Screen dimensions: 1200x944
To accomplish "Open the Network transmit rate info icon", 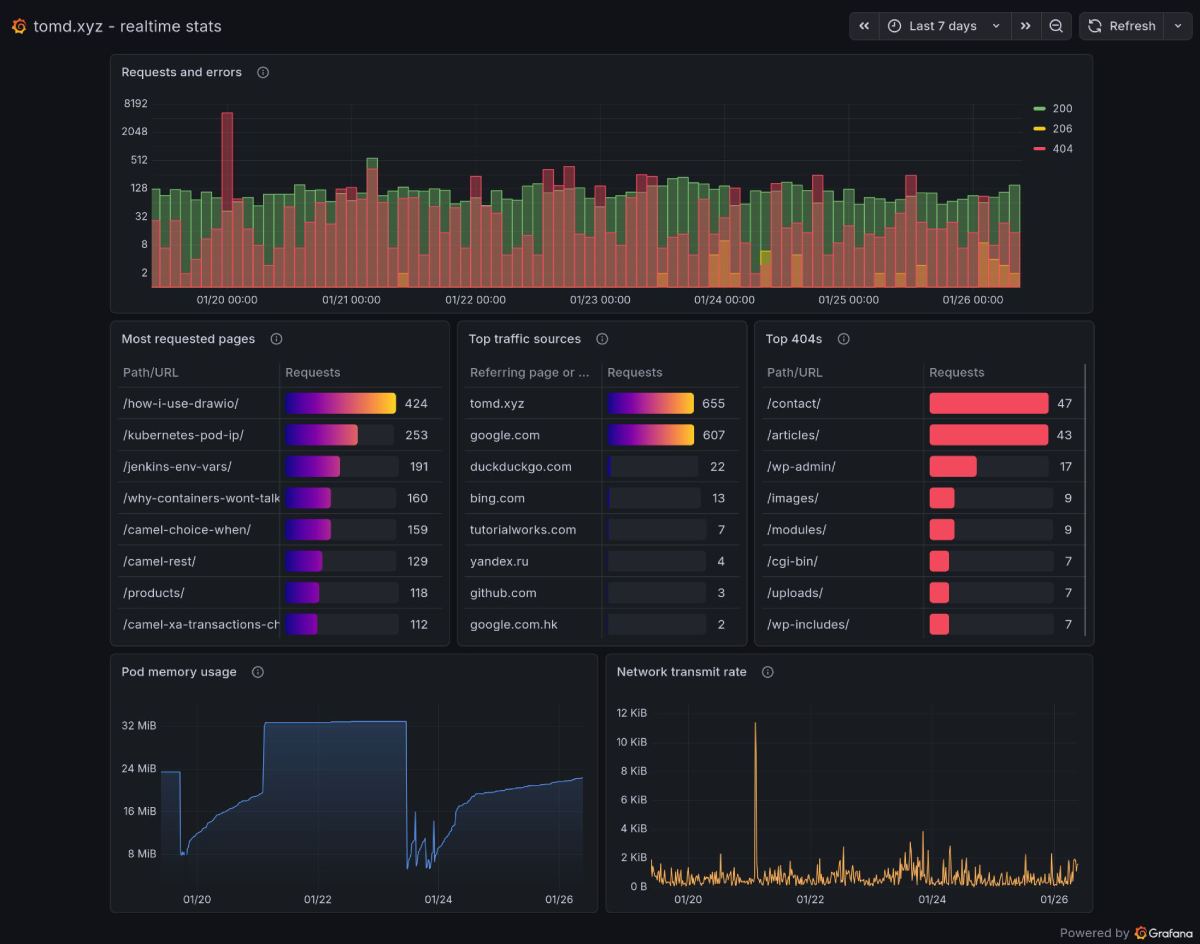I will 767,672.
